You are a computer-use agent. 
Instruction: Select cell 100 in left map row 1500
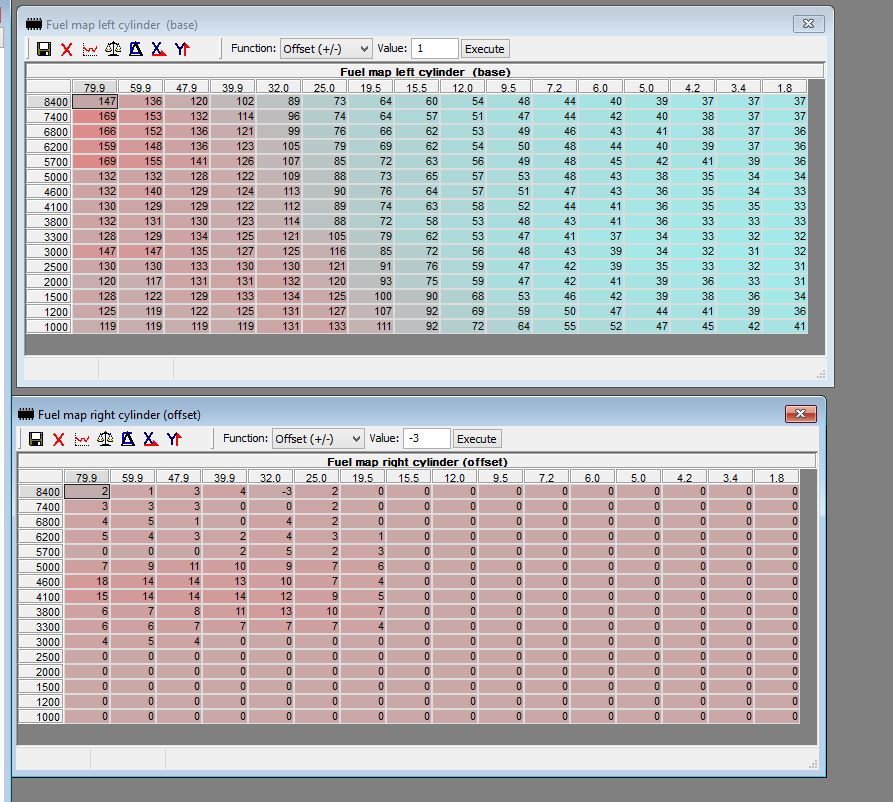(371, 296)
